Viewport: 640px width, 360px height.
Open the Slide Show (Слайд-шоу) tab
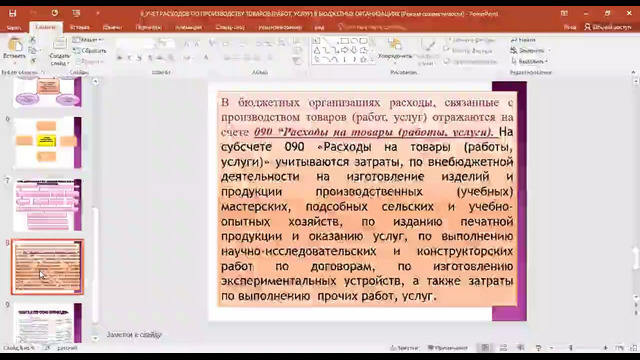point(230,27)
